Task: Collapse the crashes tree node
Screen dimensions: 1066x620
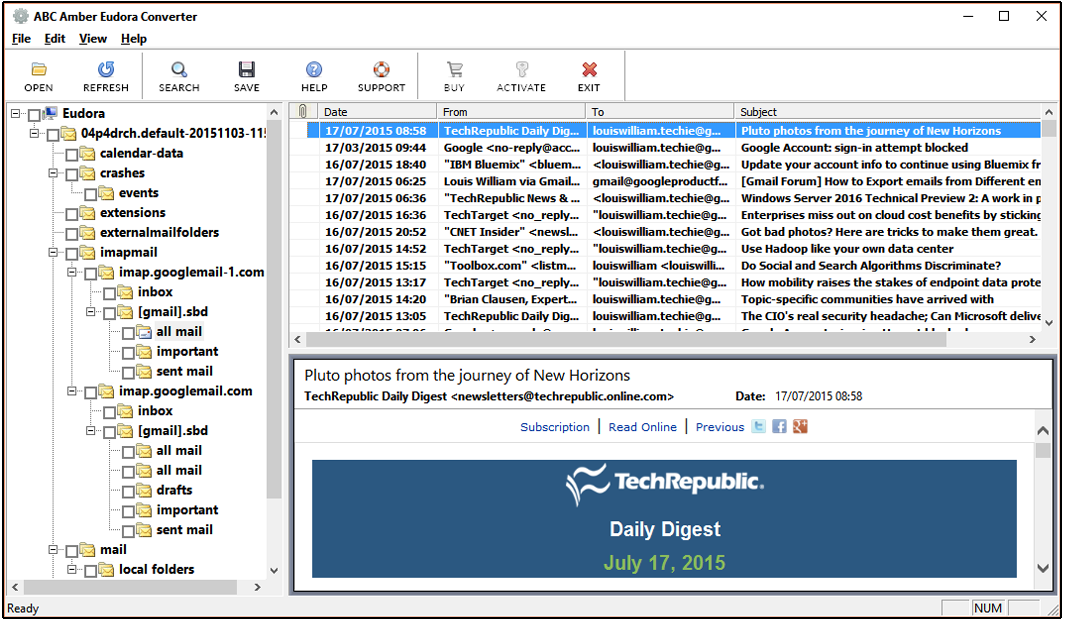Action: pos(53,173)
